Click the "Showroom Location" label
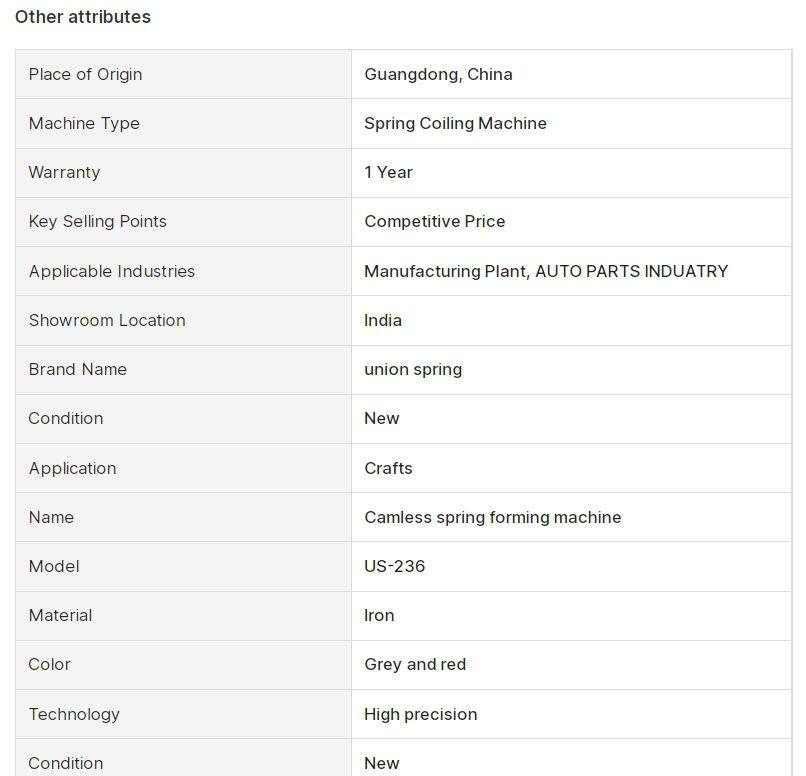Screen dimensions: 806x776 click(107, 320)
